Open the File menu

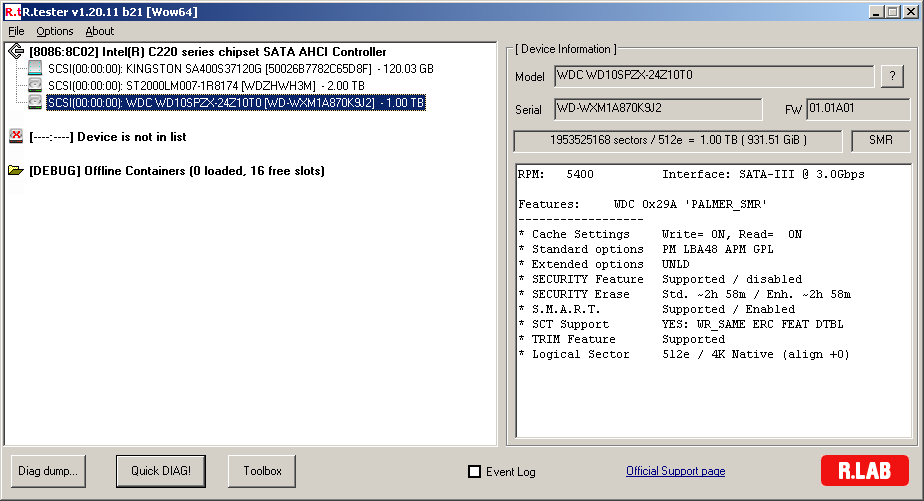point(16,31)
